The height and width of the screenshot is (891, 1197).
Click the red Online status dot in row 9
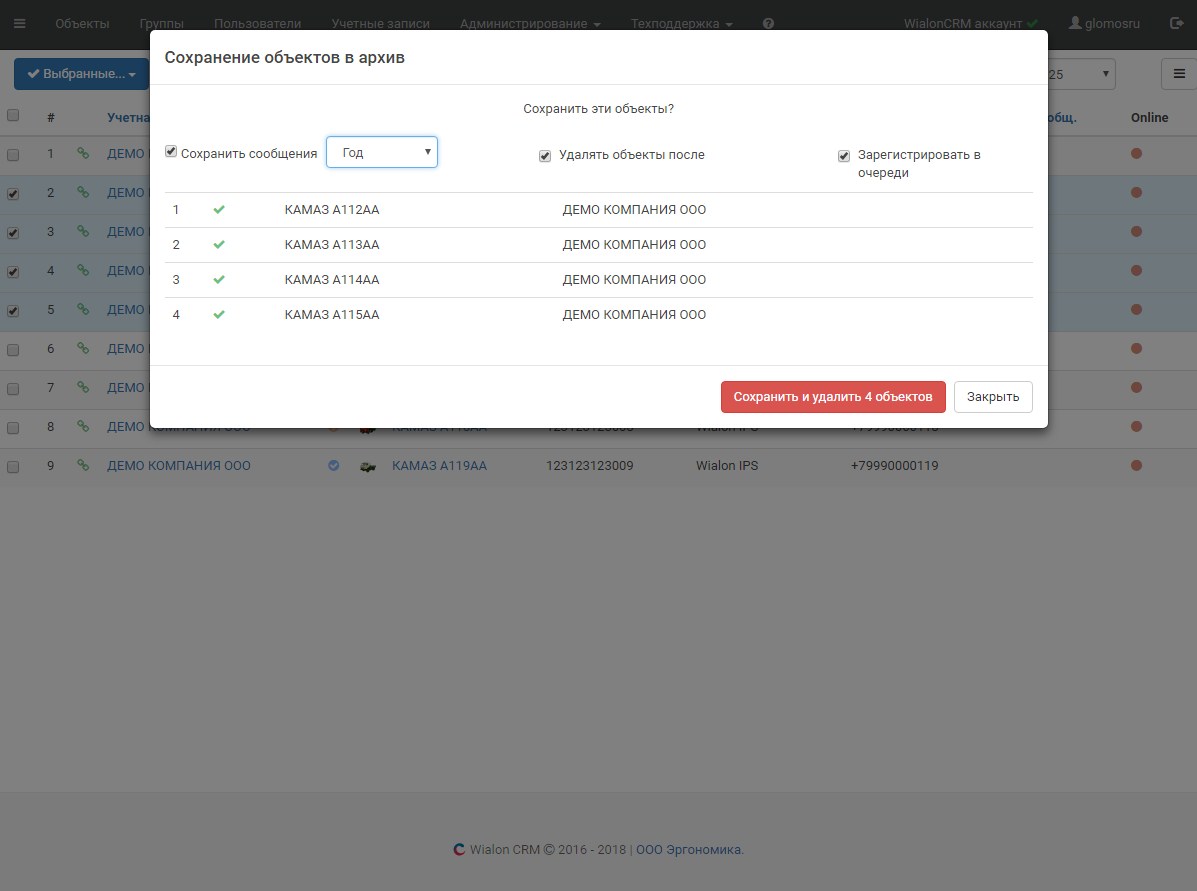point(1136,466)
